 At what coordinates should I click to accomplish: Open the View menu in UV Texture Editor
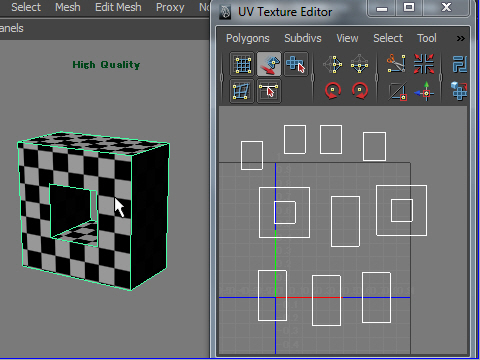[x=347, y=38]
